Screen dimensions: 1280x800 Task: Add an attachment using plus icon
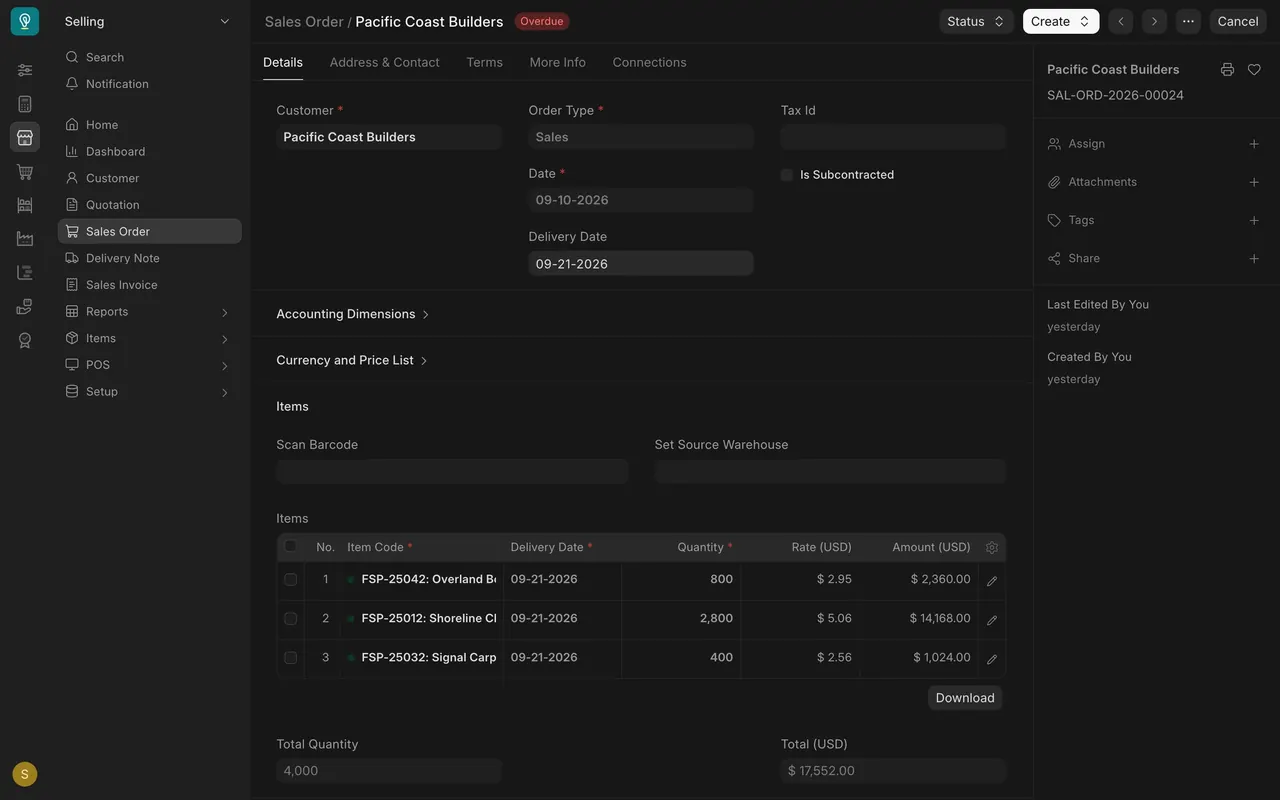pyautogui.click(x=1254, y=182)
